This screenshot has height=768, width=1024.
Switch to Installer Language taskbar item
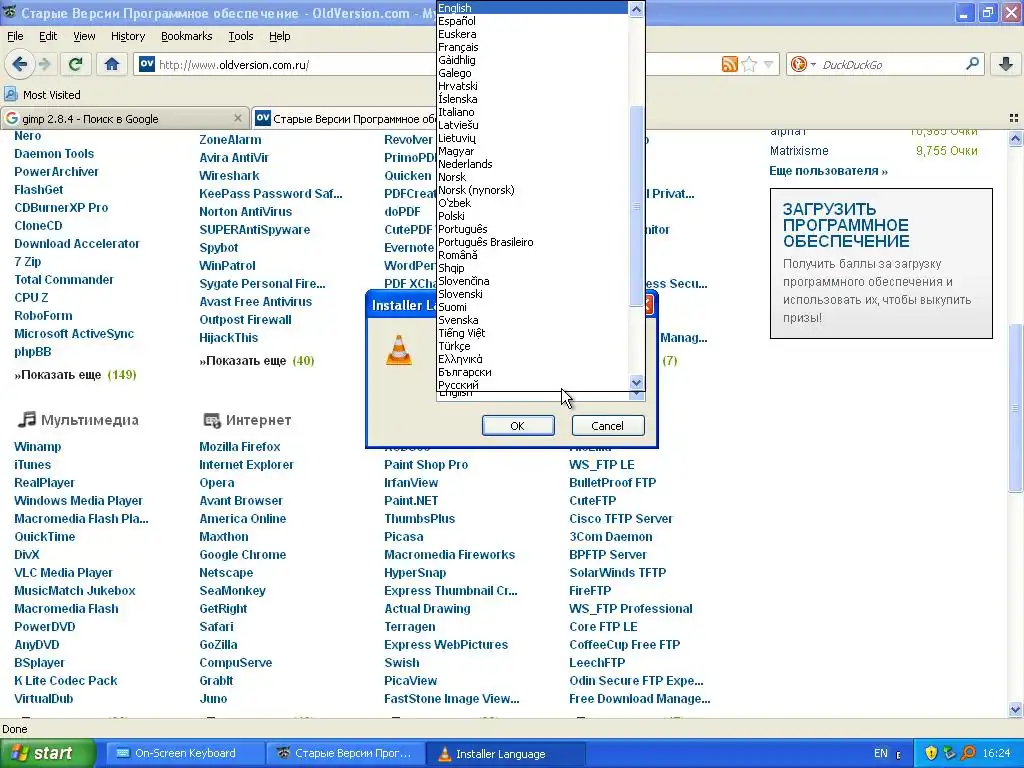[504, 754]
